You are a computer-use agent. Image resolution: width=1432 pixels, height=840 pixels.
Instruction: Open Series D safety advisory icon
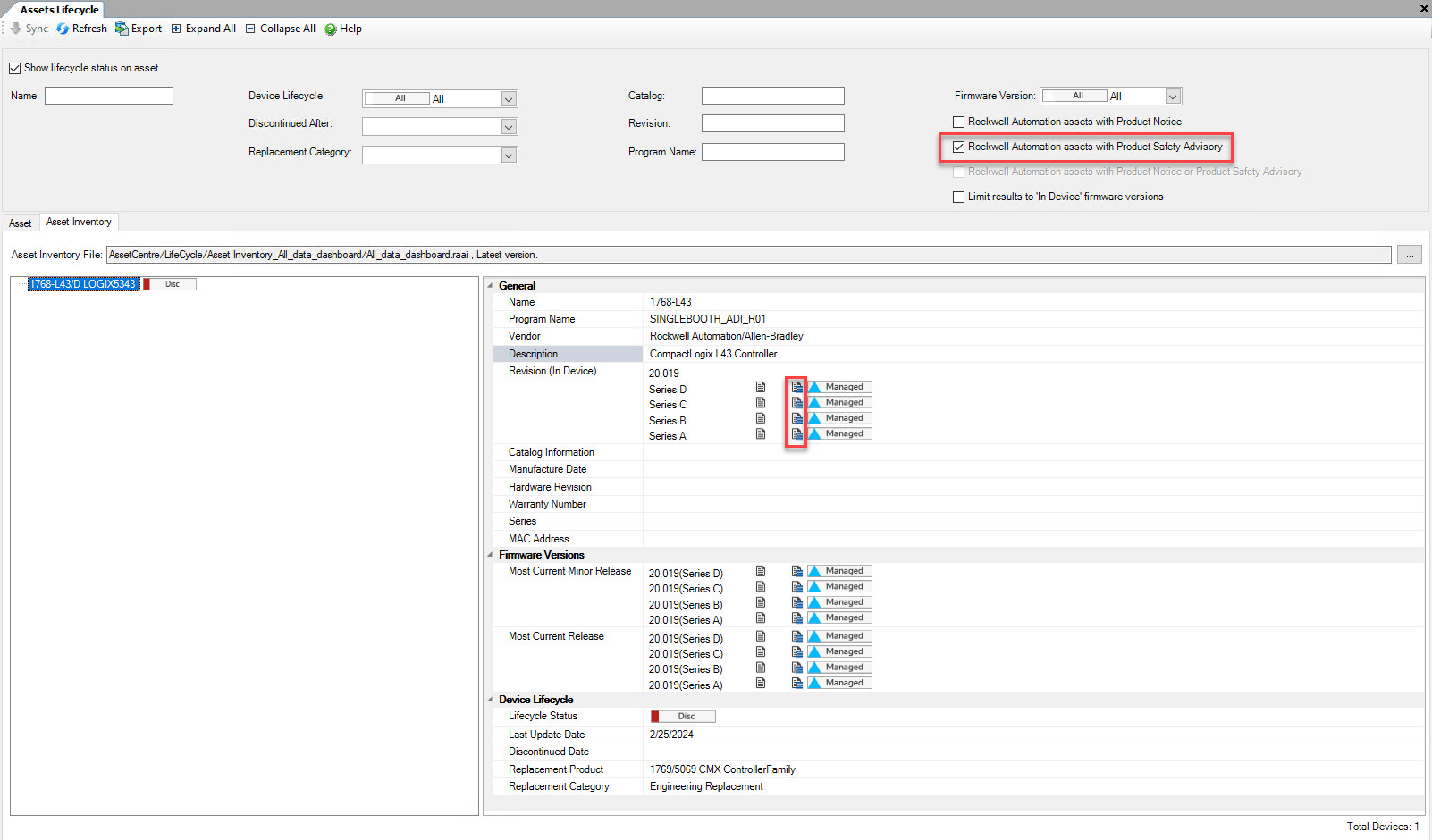coord(796,387)
